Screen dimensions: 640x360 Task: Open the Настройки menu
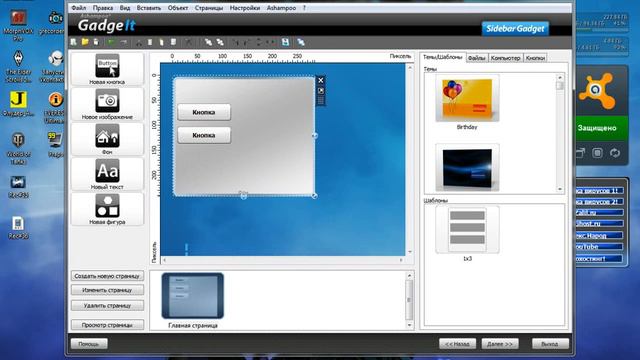tap(245, 8)
